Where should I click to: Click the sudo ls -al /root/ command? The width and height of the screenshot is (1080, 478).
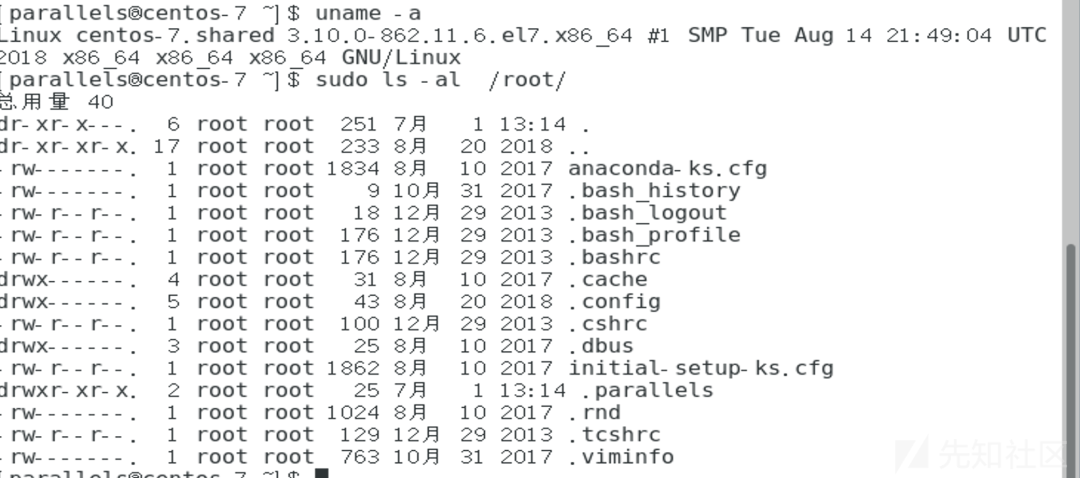441,80
